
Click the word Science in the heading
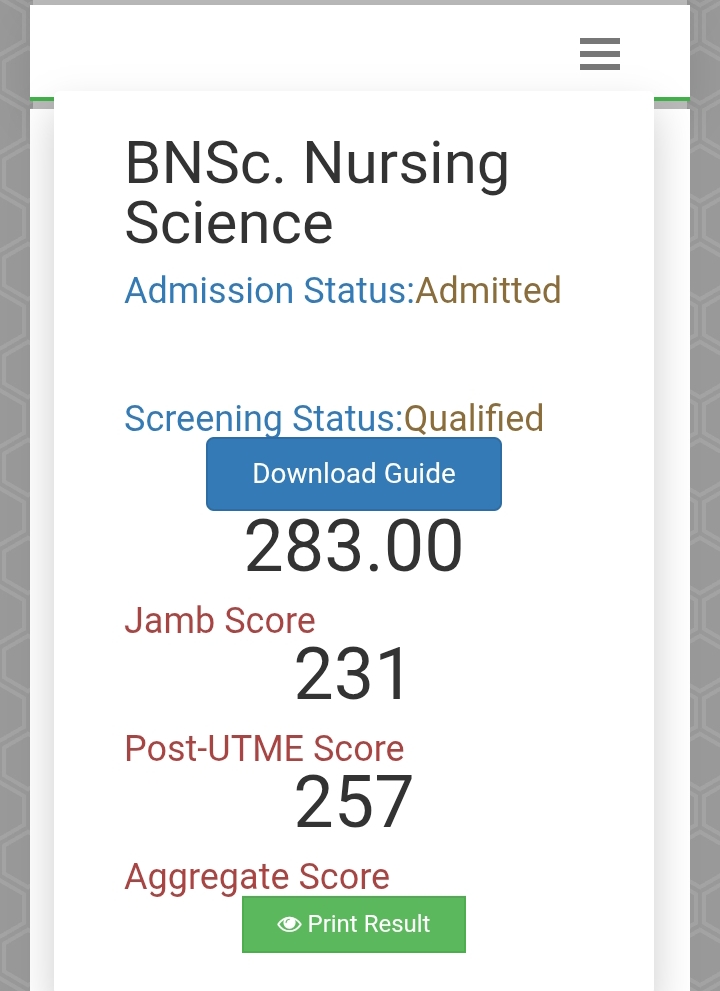tap(229, 222)
